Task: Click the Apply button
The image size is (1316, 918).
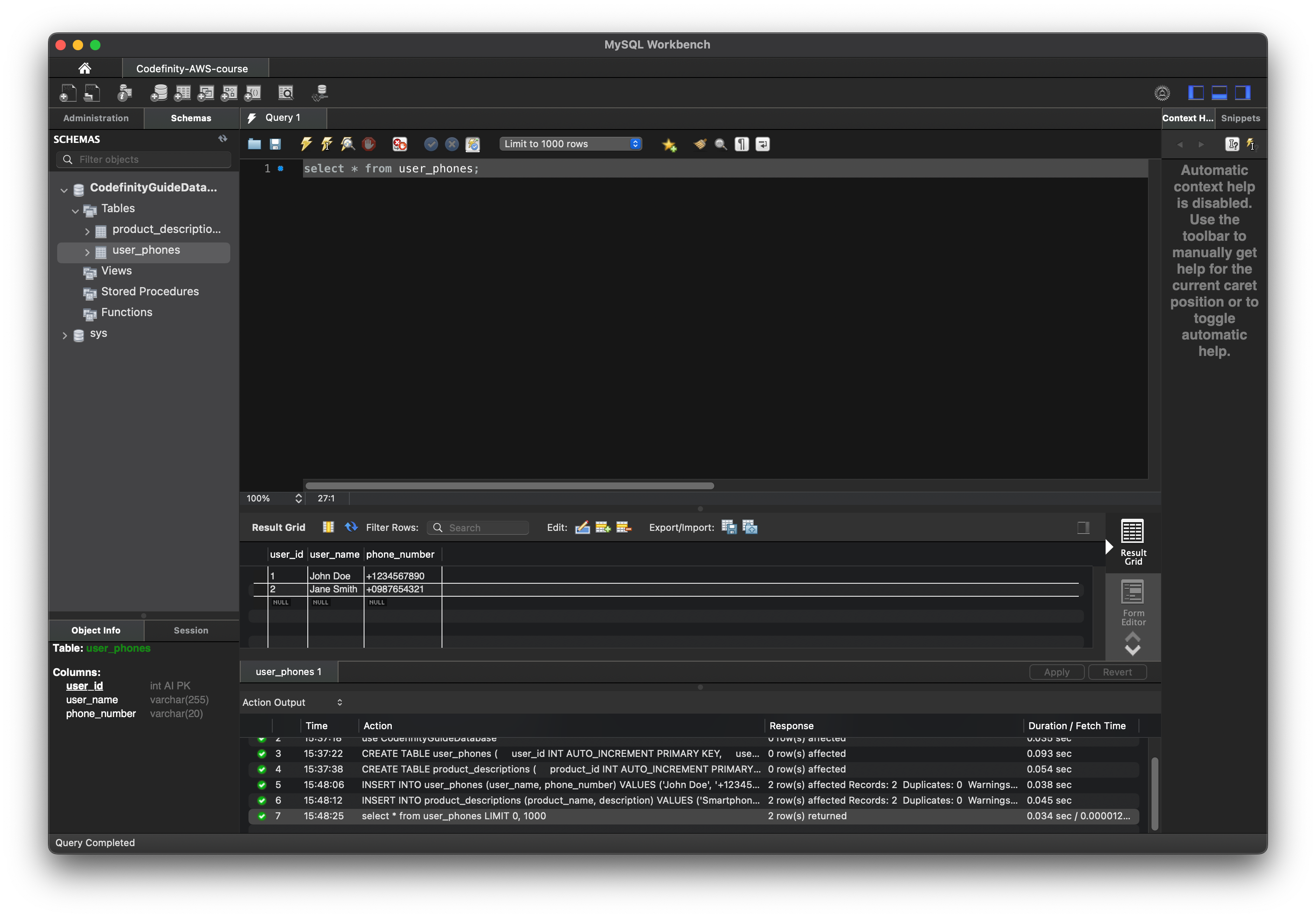Action: coord(1056,672)
